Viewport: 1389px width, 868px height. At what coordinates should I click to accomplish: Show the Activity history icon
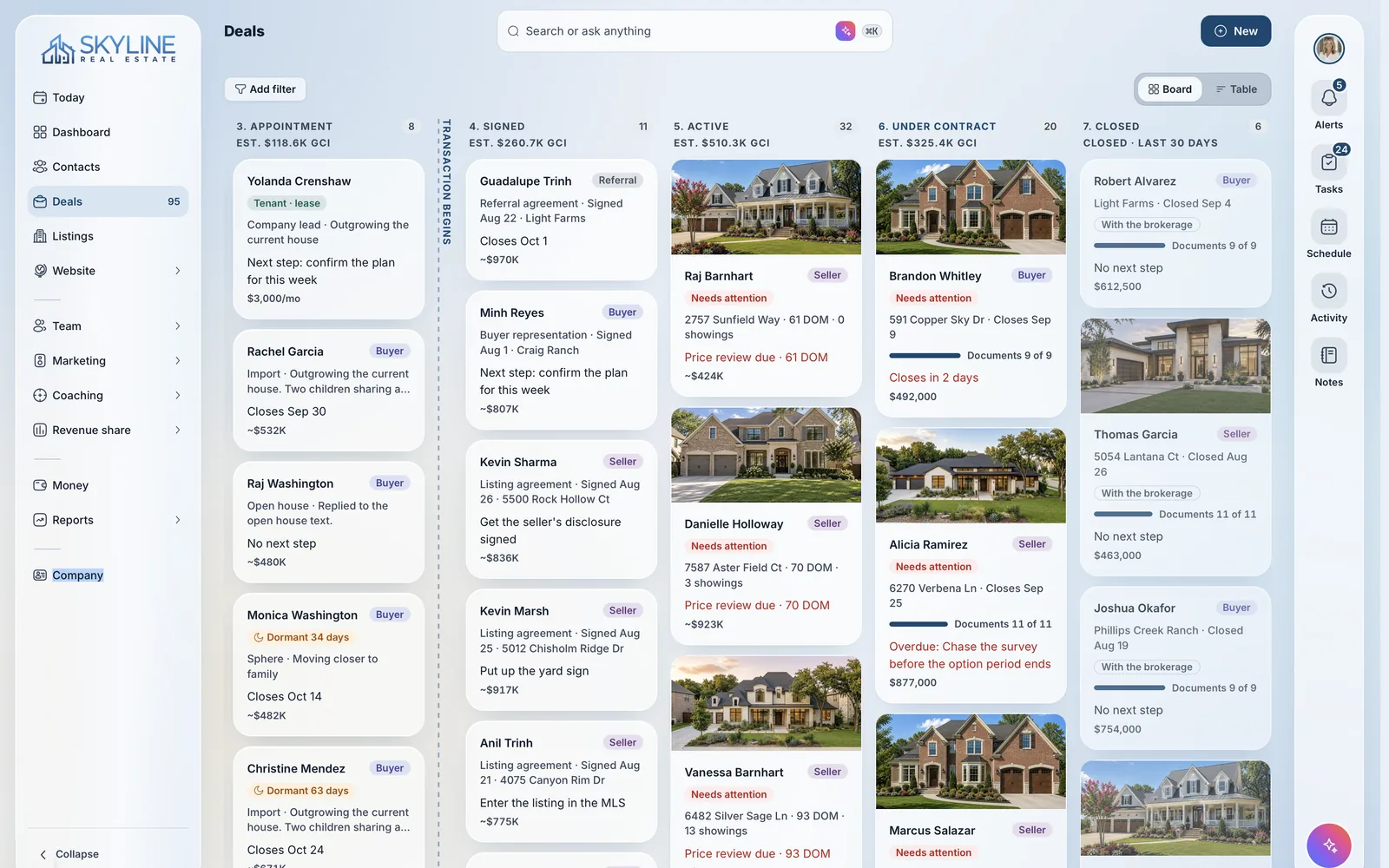point(1328,291)
